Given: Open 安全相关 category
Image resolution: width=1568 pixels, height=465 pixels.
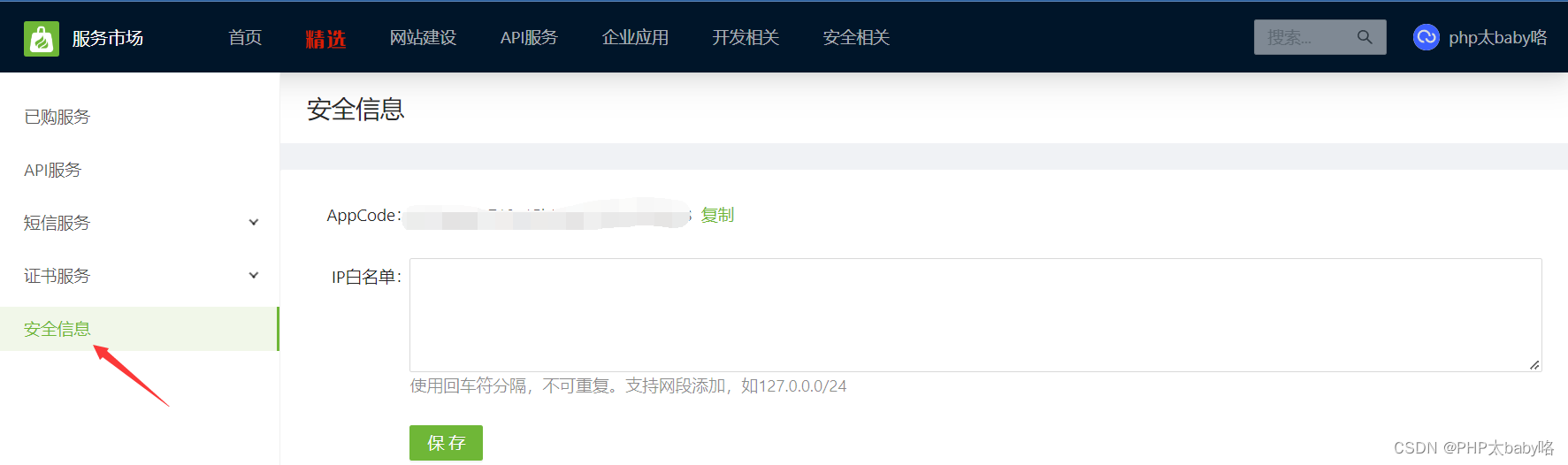Looking at the screenshot, I should pyautogui.click(x=856, y=37).
